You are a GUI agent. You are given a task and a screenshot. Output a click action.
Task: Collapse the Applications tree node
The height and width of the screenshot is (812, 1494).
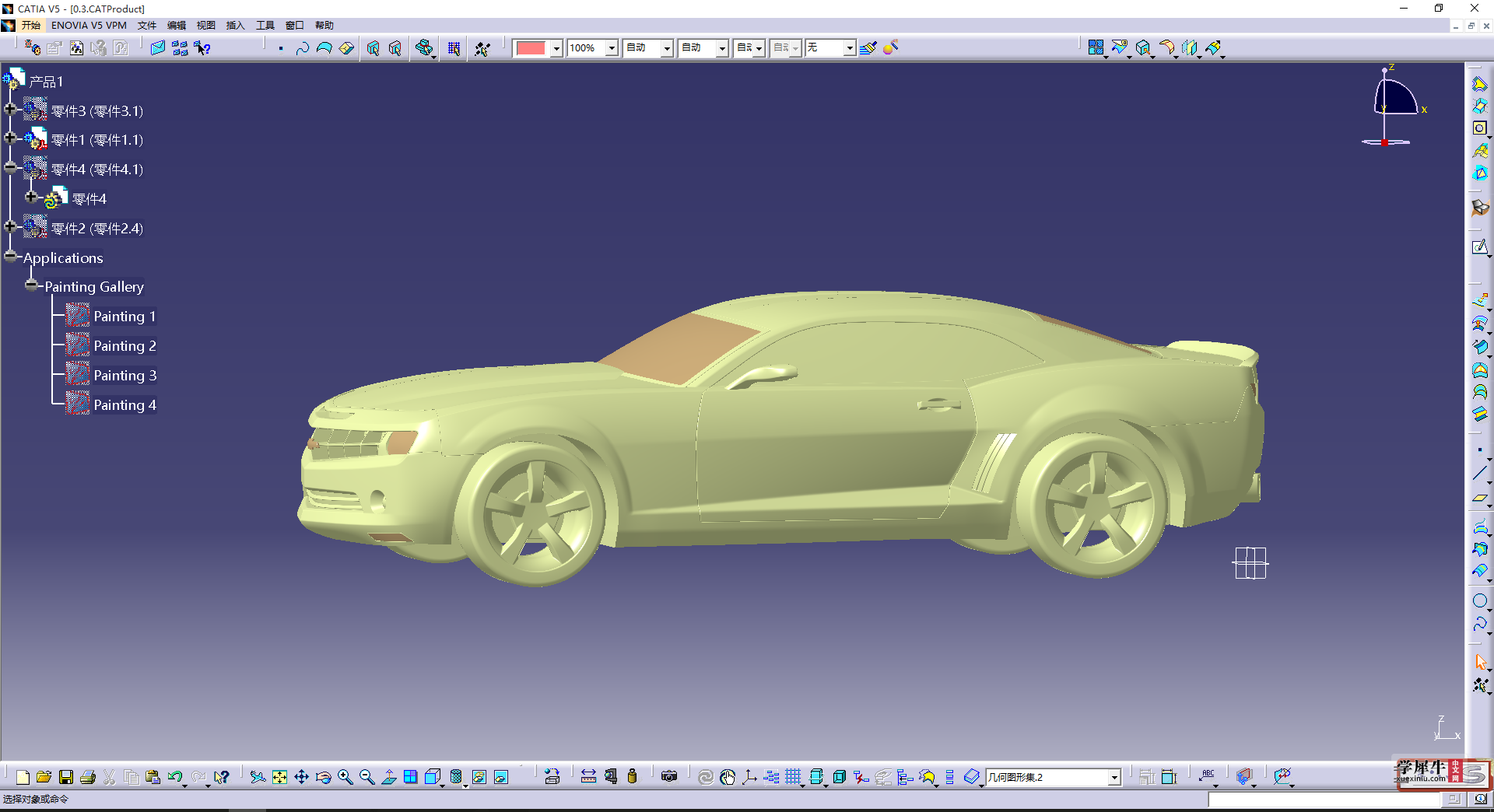click(x=10, y=256)
